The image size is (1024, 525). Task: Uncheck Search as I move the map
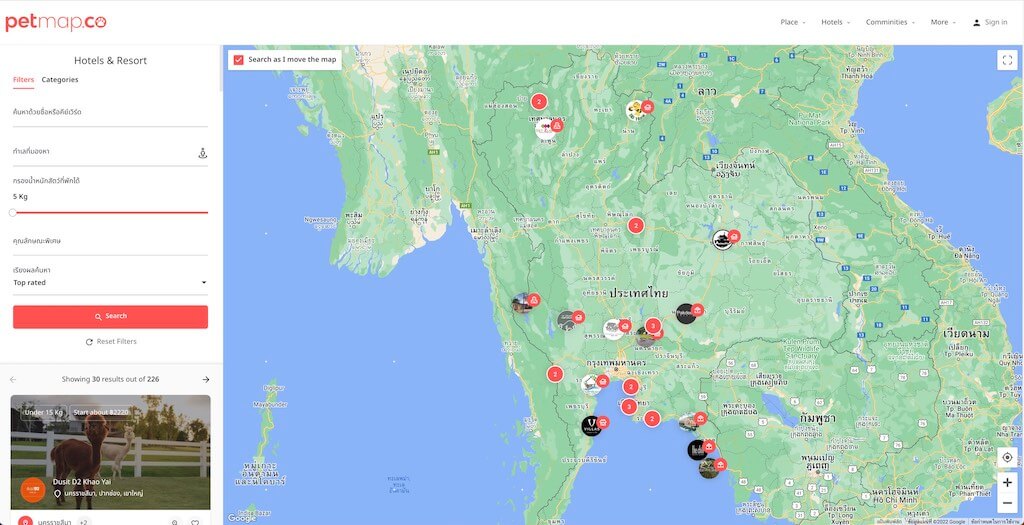coord(238,60)
